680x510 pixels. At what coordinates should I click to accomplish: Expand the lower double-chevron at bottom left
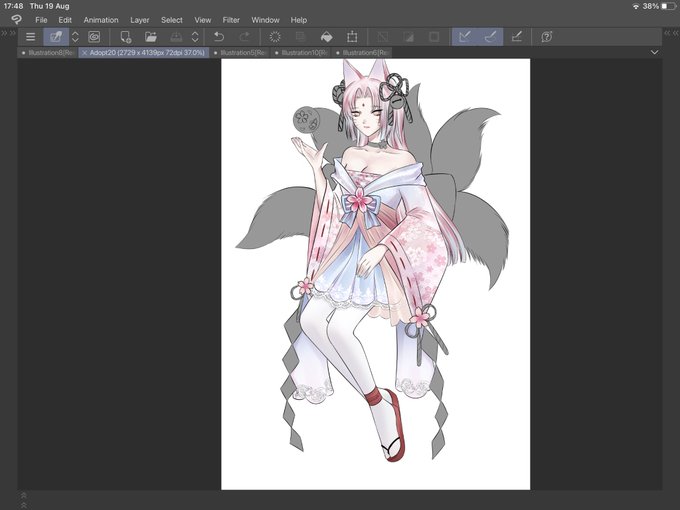(24, 505)
